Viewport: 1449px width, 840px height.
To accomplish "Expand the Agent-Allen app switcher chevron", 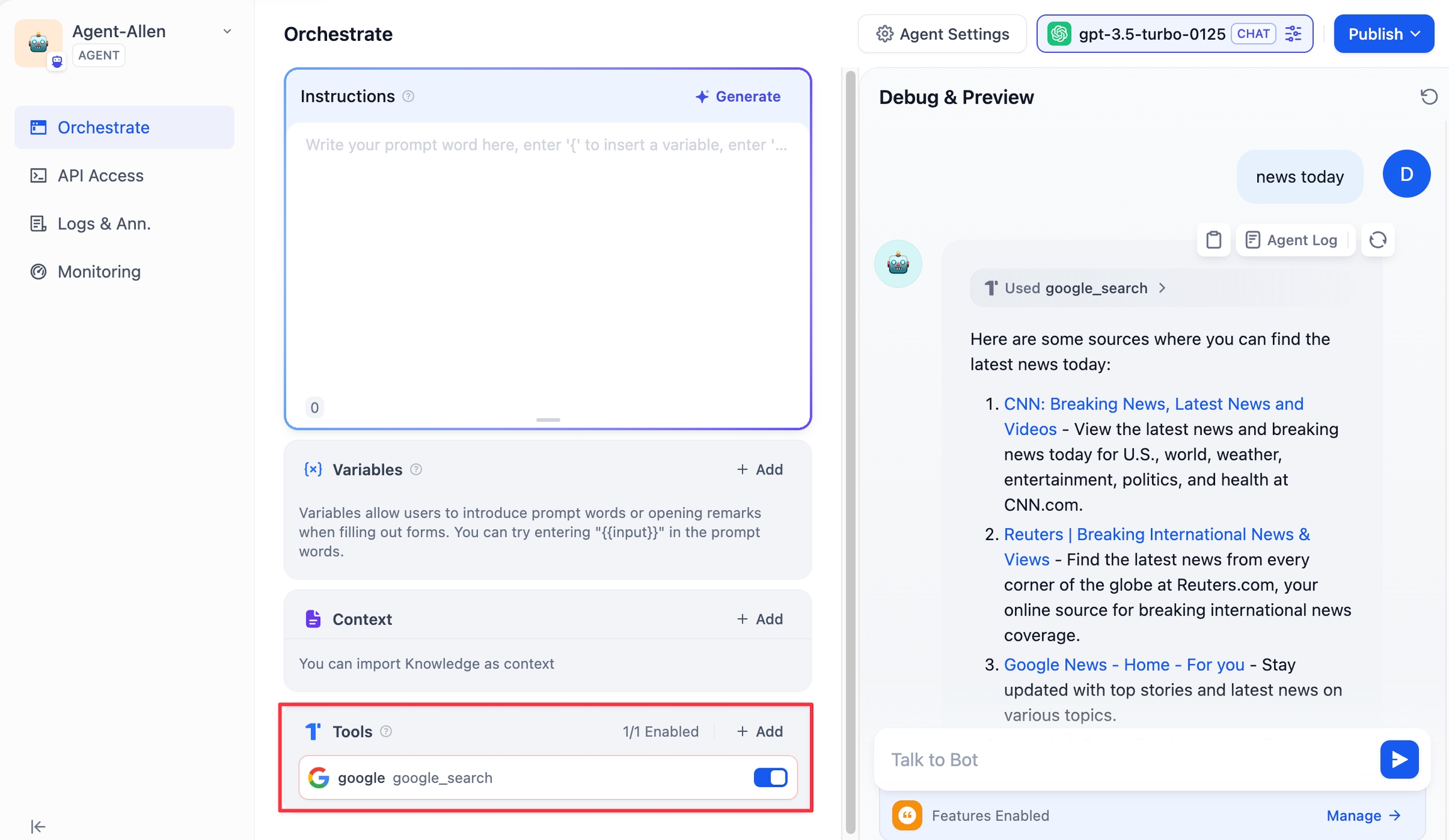I will pos(227,31).
